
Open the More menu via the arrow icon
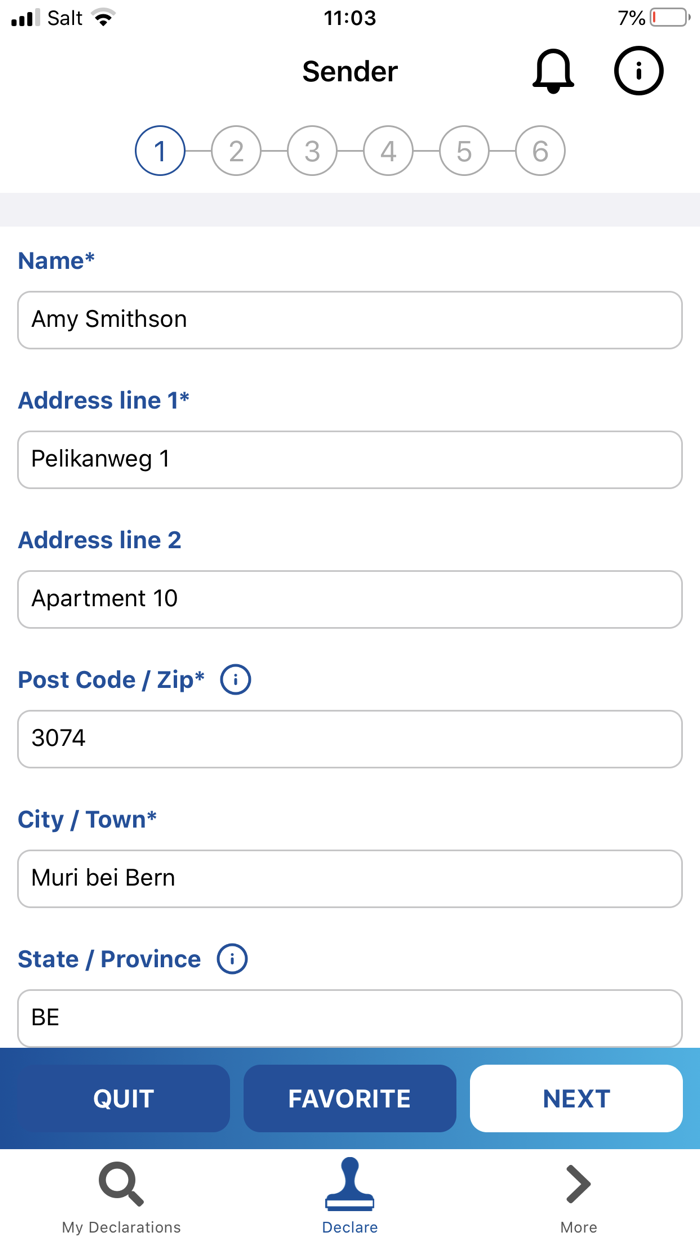click(x=577, y=1183)
